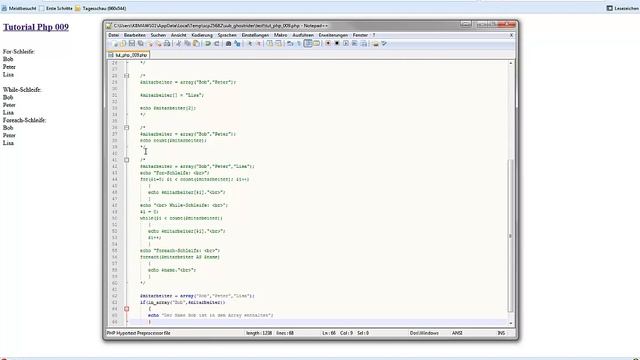This screenshot has height=360, width=640.
Task: Click the Paste clipboard toolbar icon
Action: 196,44
